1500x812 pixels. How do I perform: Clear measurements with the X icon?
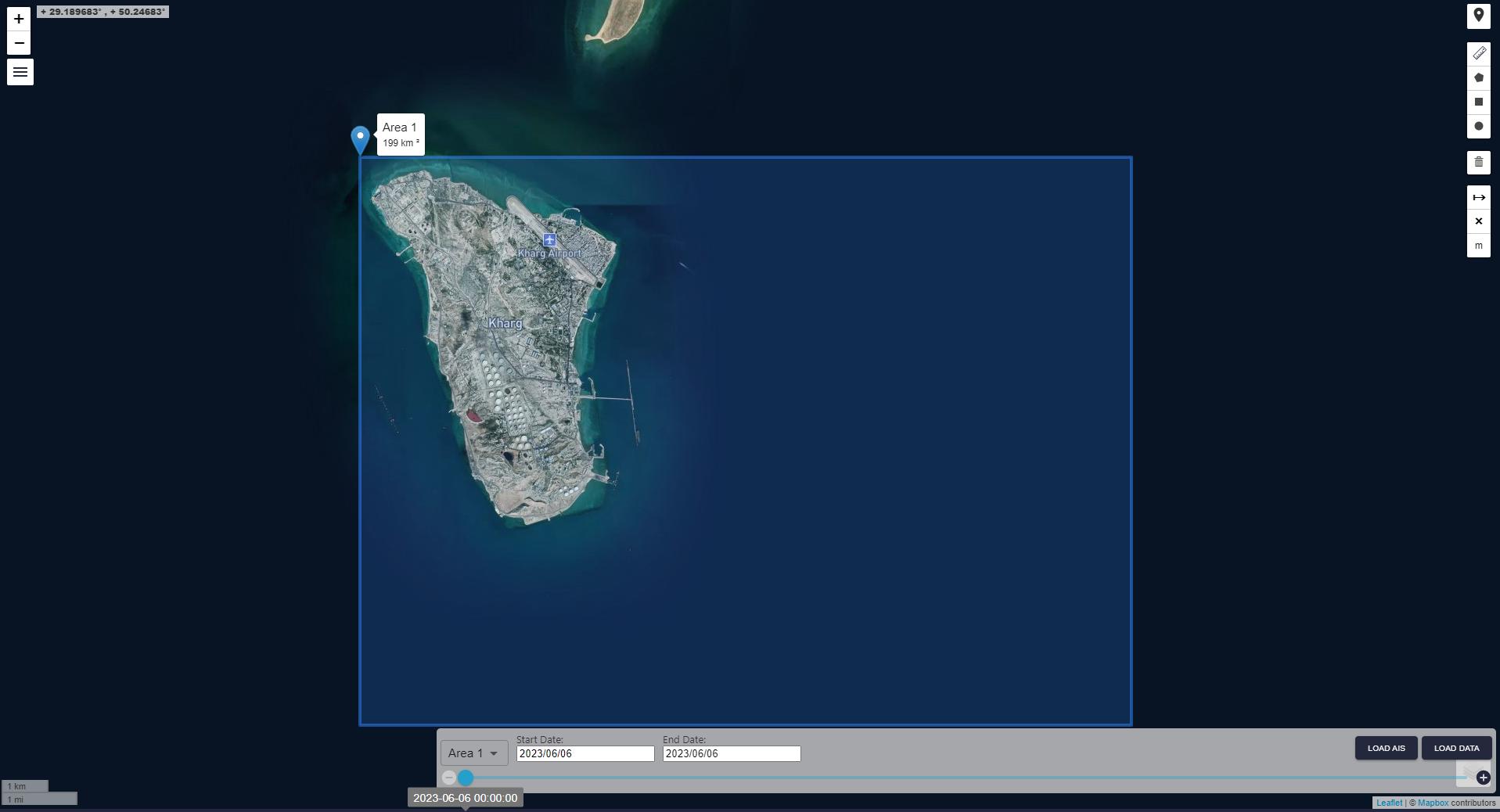[1478, 221]
